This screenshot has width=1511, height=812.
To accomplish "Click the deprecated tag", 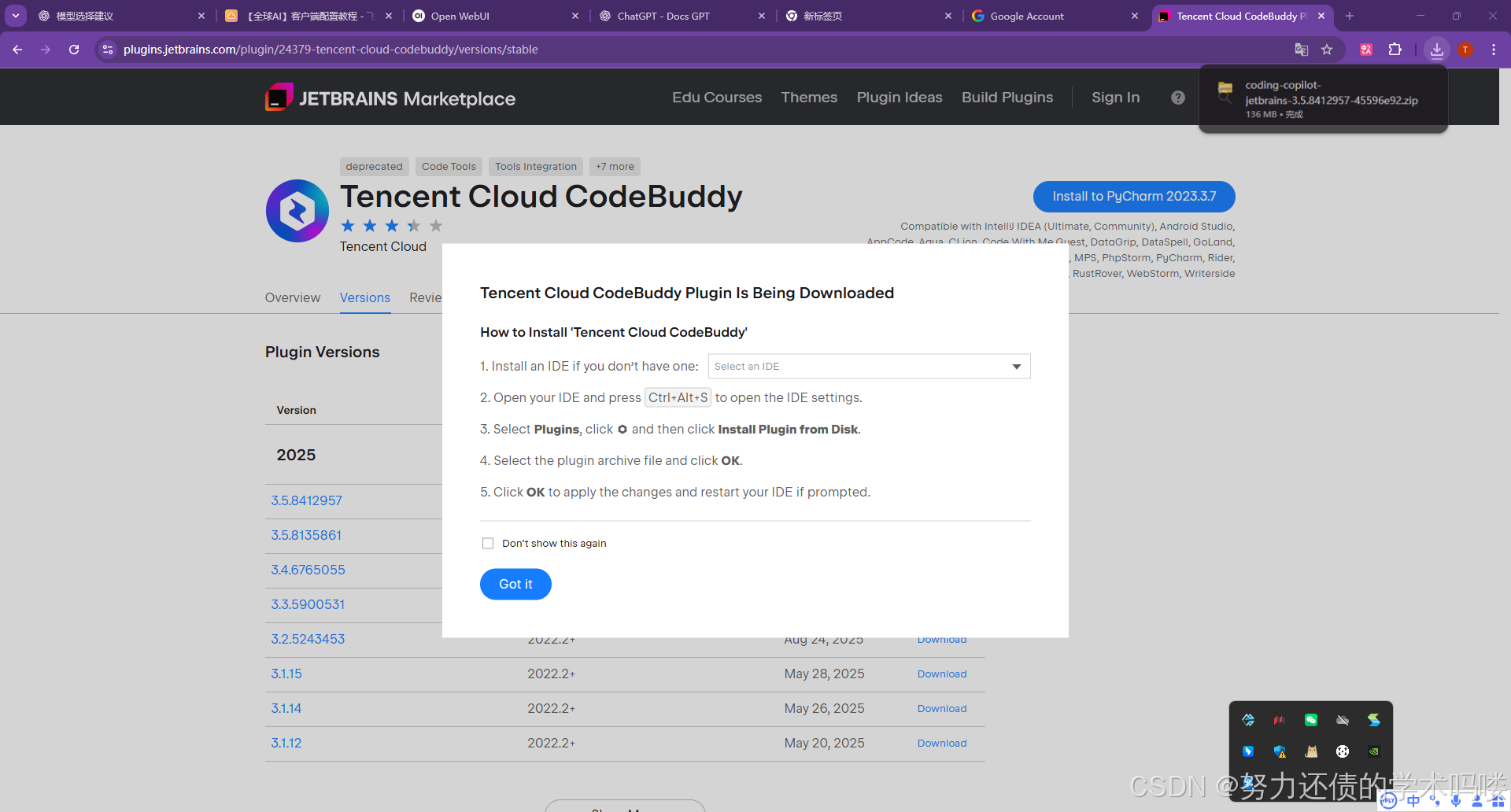I will [374, 167].
